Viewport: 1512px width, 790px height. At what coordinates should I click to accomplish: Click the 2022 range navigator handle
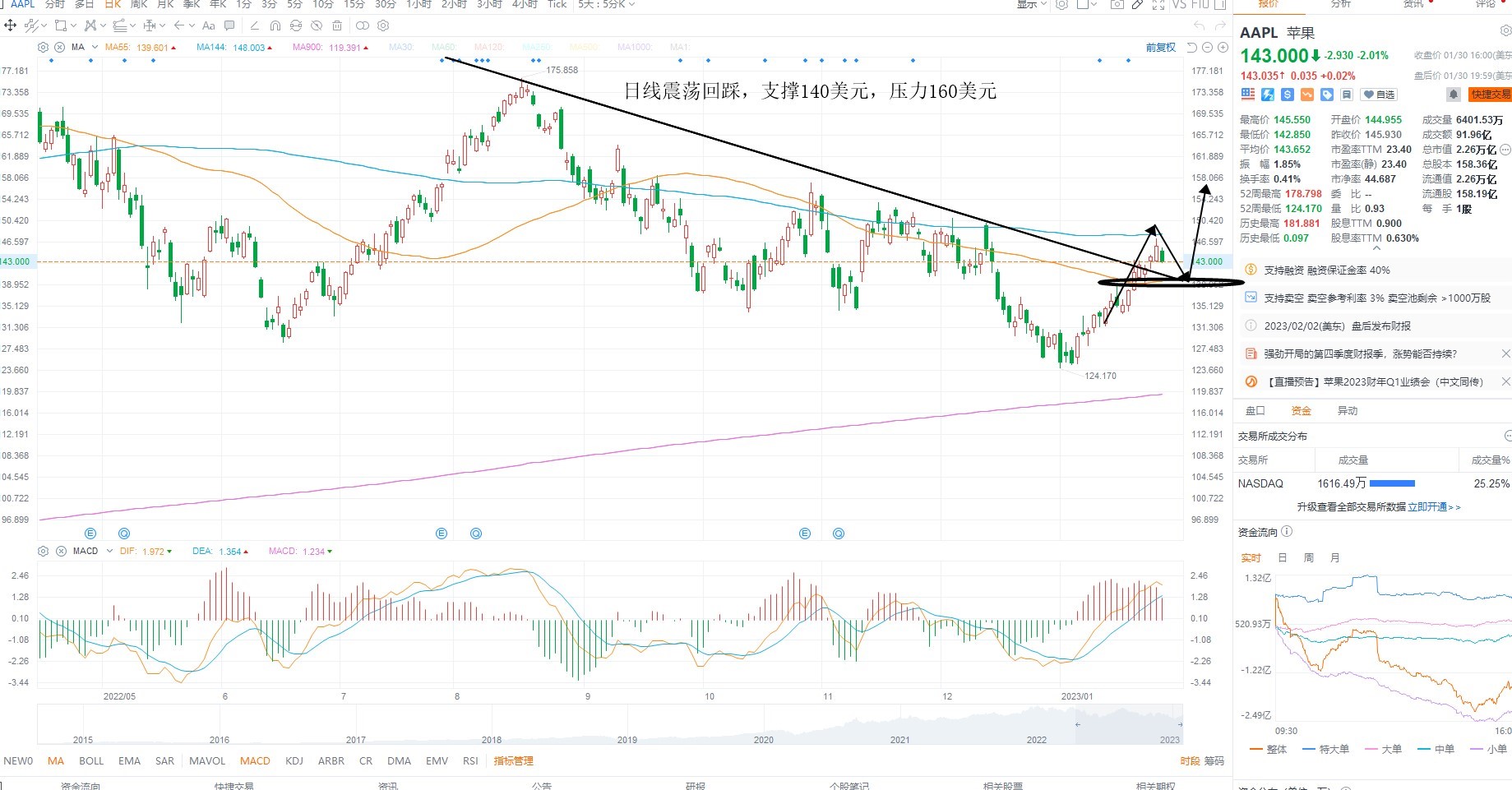1077,724
